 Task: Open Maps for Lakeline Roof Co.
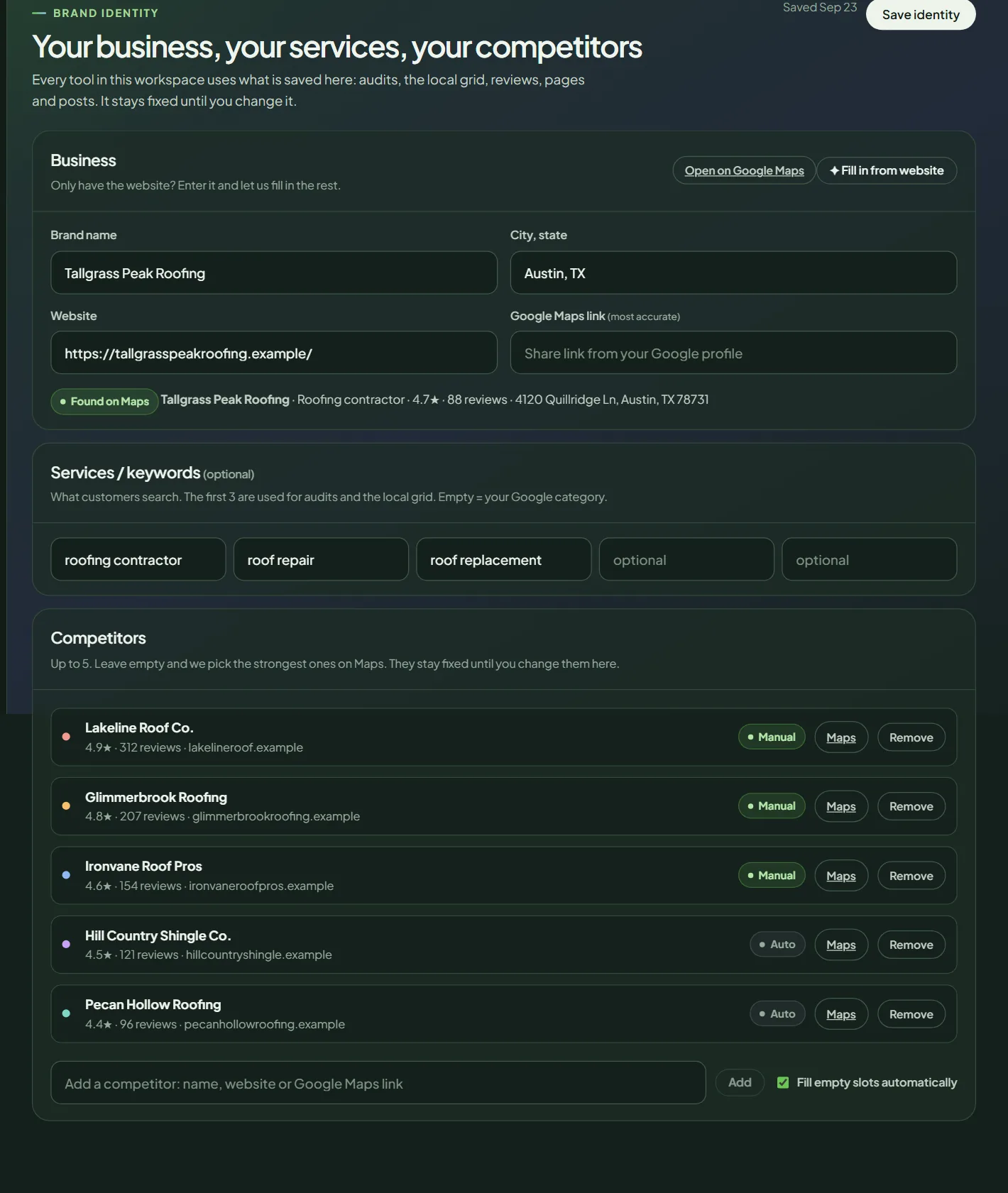(x=841, y=737)
